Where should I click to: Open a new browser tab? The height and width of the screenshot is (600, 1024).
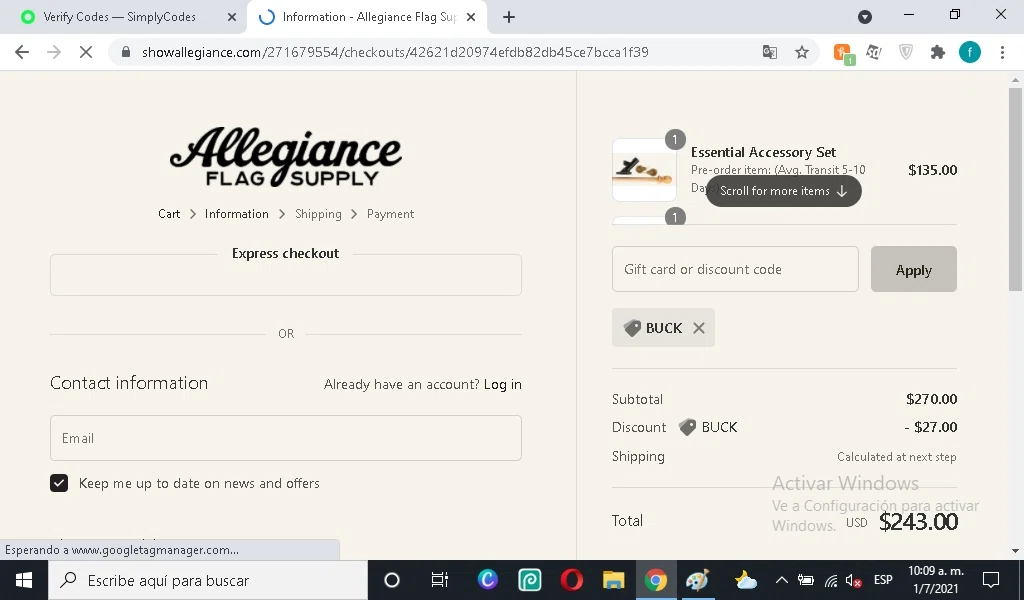coord(509,18)
